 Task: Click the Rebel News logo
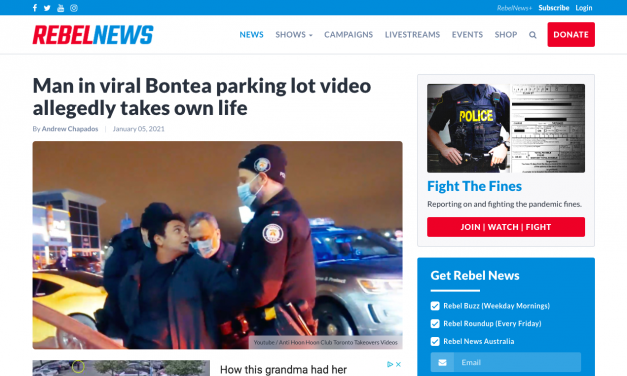(x=93, y=35)
